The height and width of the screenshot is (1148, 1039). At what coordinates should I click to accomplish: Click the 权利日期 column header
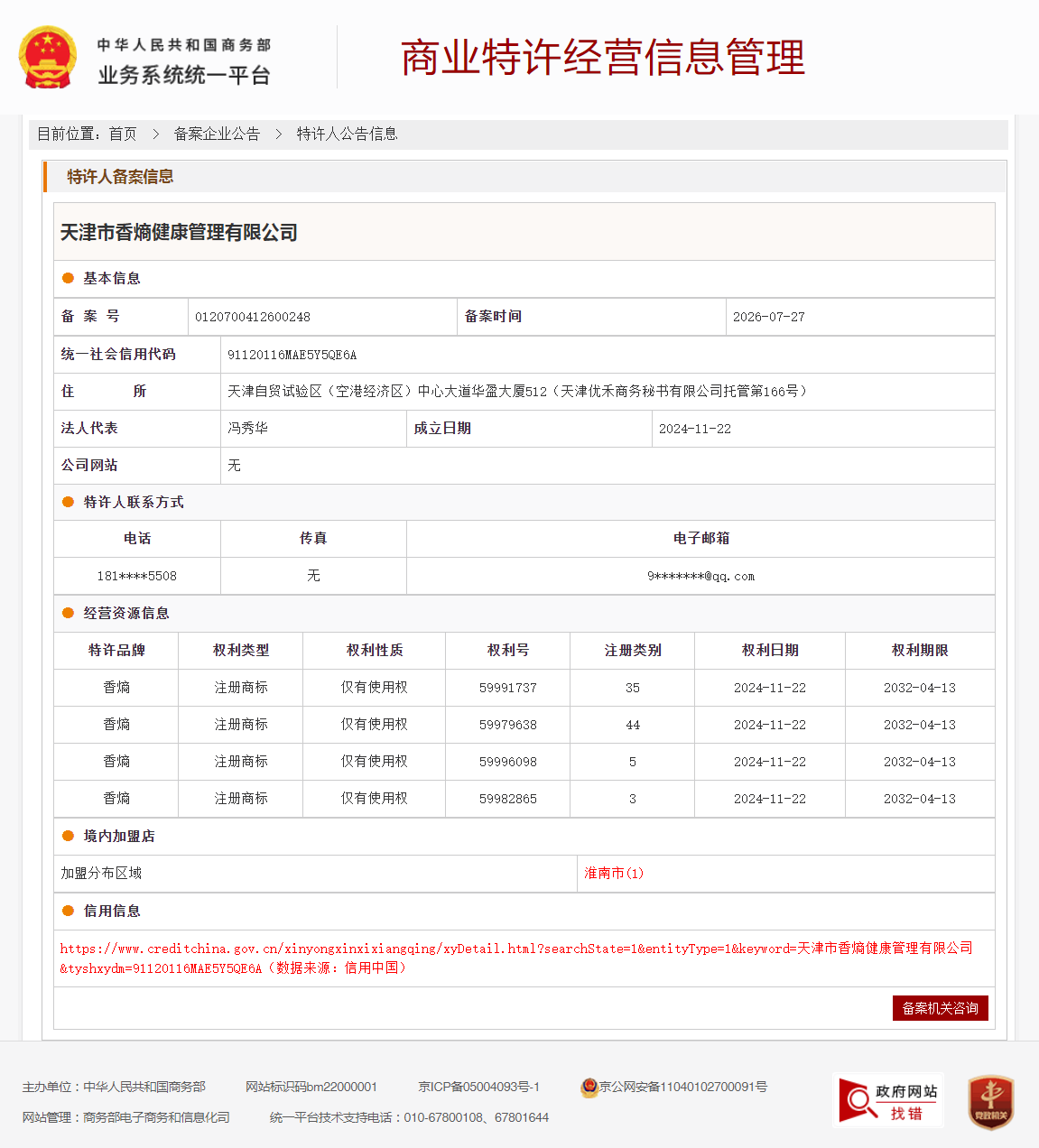point(770,650)
